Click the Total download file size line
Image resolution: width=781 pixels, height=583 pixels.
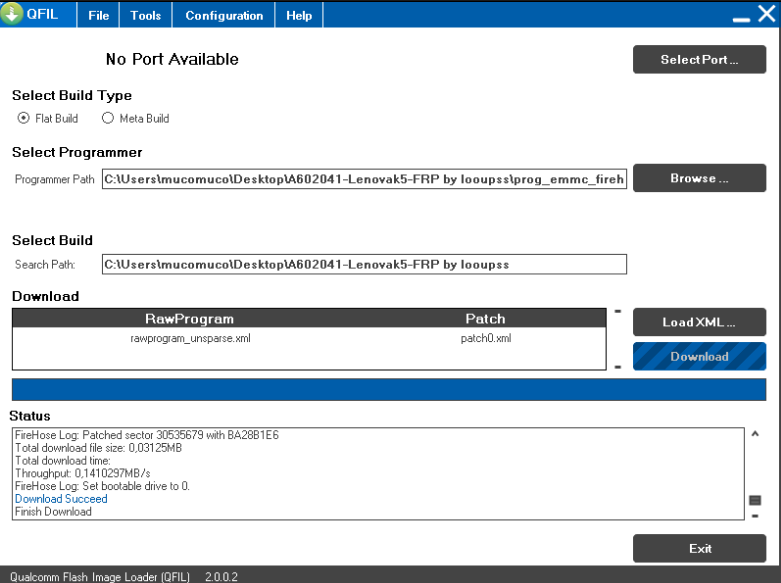(x=99, y=447)
